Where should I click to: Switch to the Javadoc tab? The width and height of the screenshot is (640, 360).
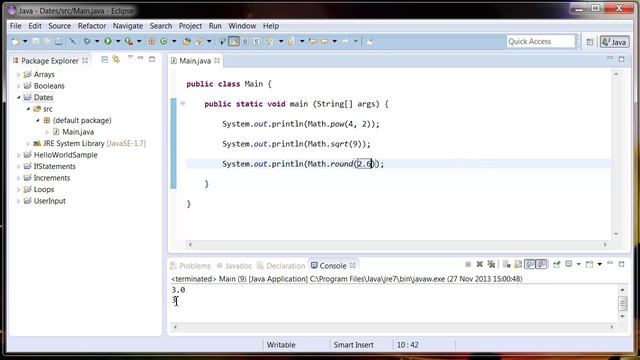pos(234,266)
